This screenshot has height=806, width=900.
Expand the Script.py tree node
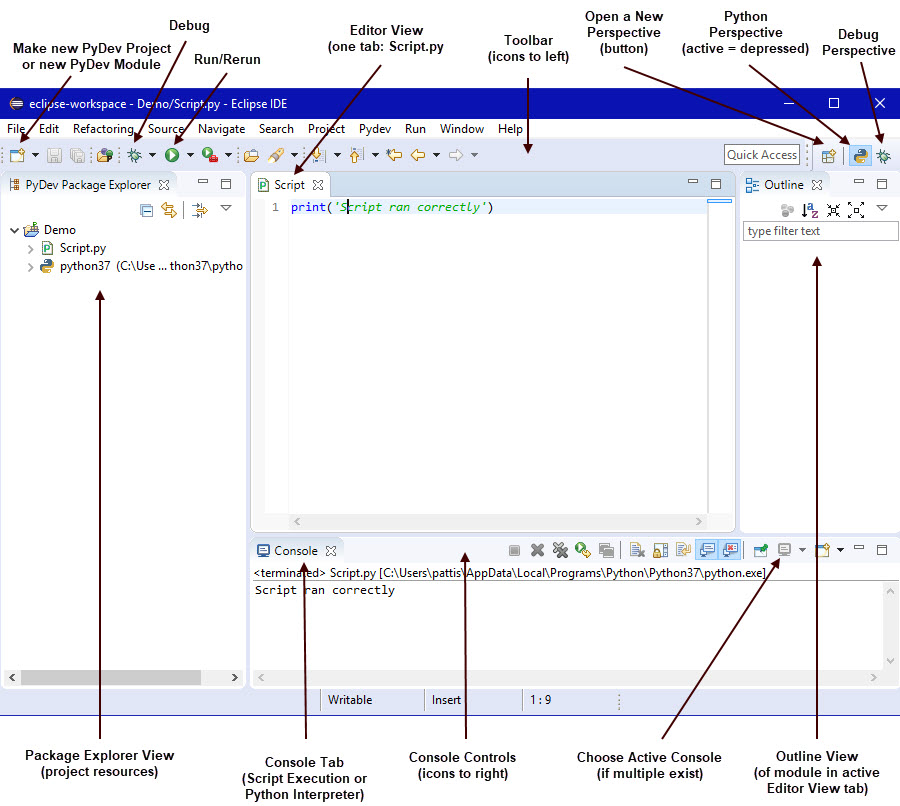(31, 248)
